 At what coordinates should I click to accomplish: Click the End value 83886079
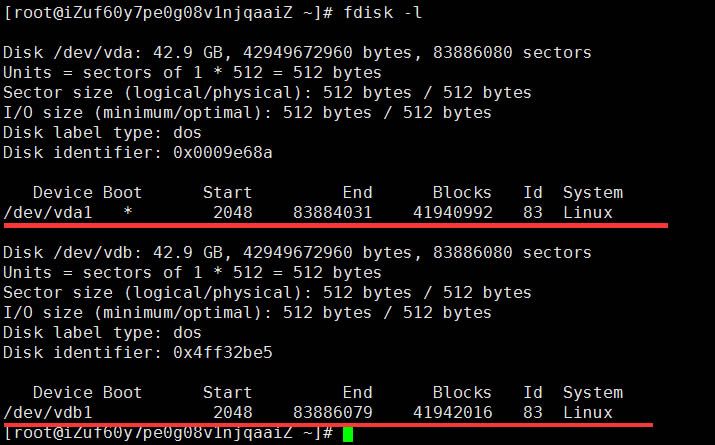[332, 413]
